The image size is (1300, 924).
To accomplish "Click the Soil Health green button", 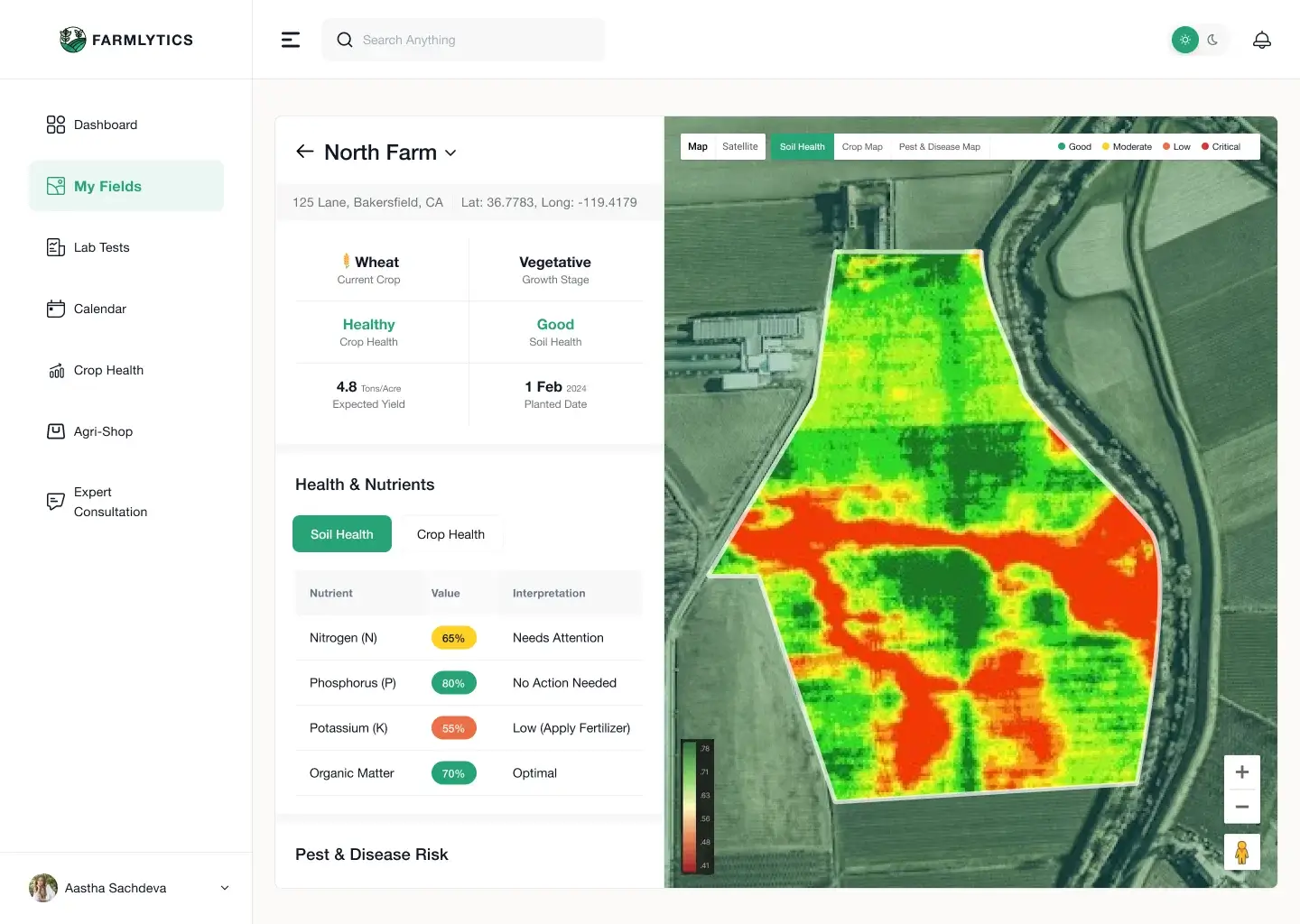I will pyautogui.click(x=342, y=534).
